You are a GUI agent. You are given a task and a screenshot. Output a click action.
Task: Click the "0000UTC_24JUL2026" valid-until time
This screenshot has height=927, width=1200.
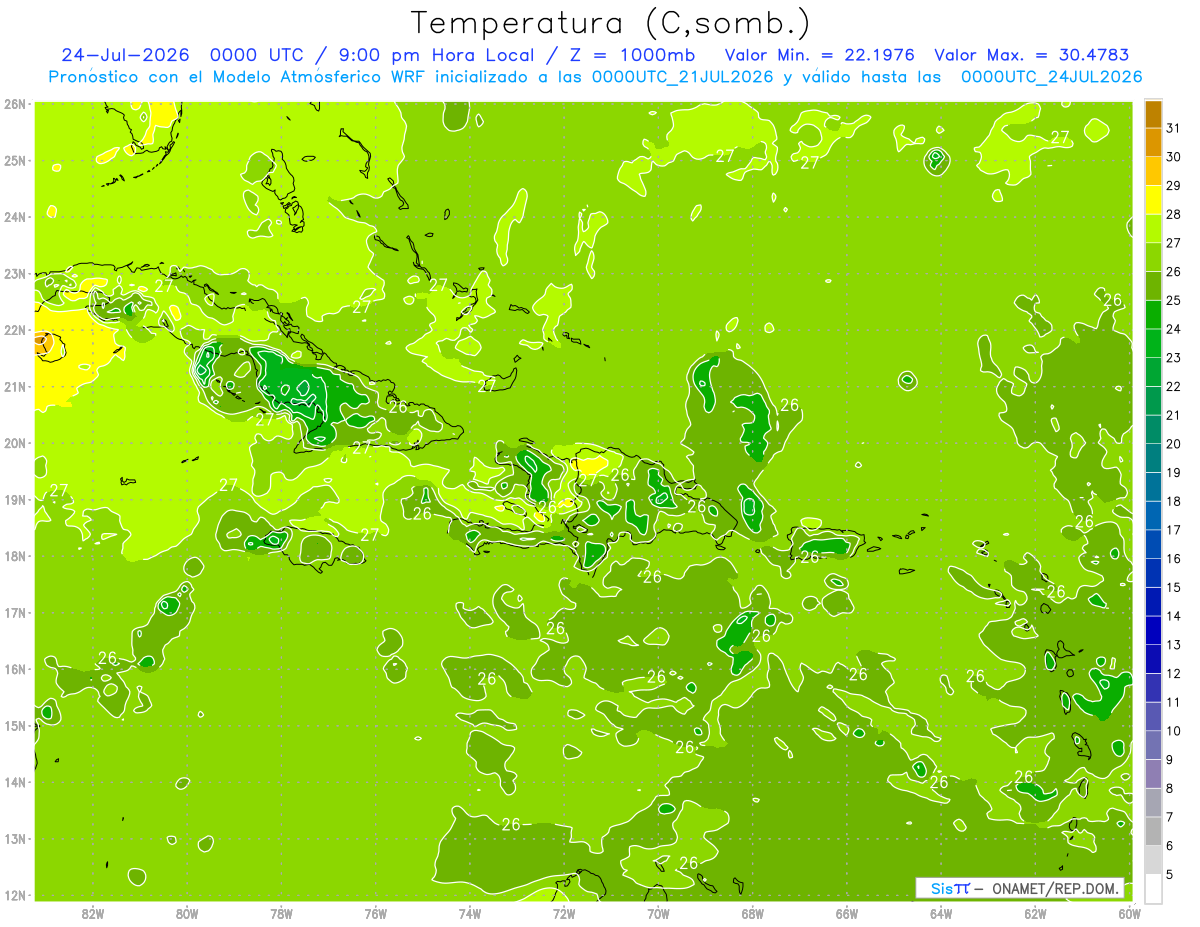[x=1051, y=77]
